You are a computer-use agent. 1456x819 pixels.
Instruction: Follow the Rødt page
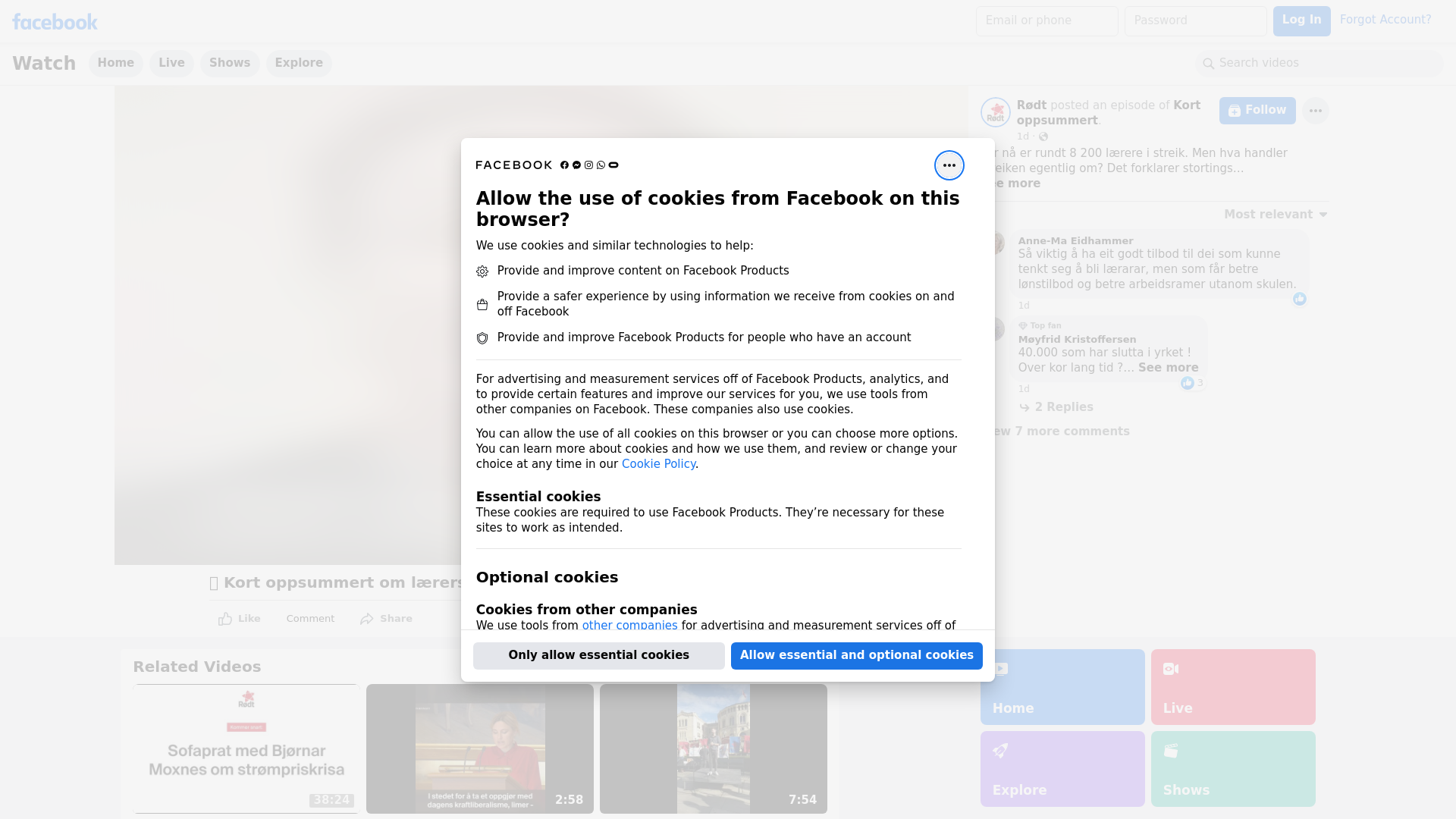(x=1257, y=111)
